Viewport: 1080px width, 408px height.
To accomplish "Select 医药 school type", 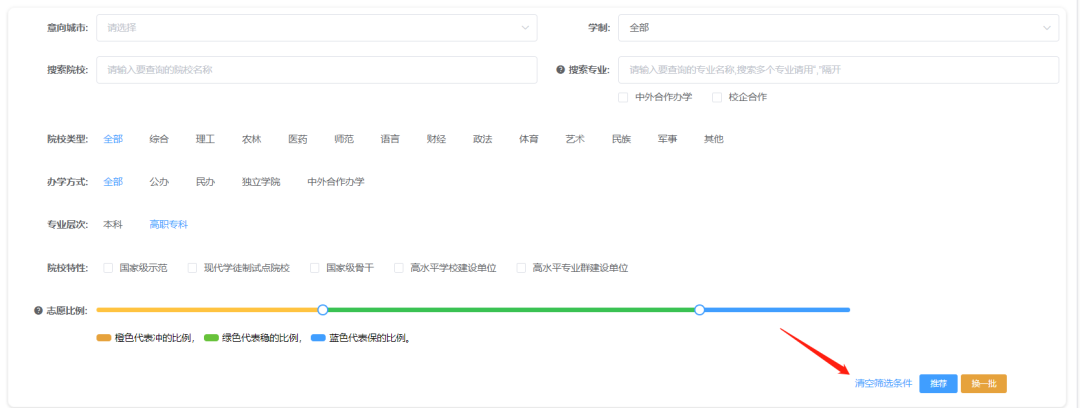I will click(298, 139).
